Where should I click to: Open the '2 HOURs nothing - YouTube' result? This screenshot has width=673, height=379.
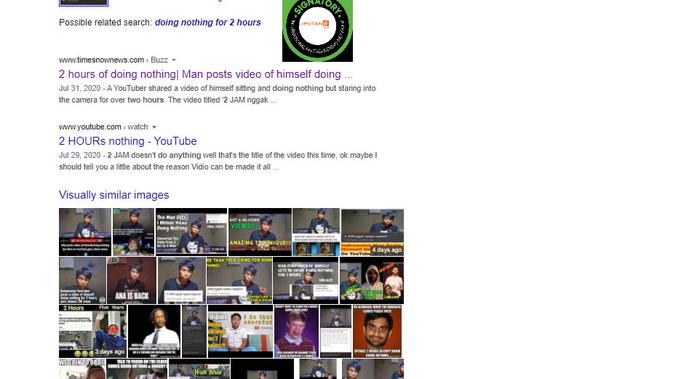point(128,141)
